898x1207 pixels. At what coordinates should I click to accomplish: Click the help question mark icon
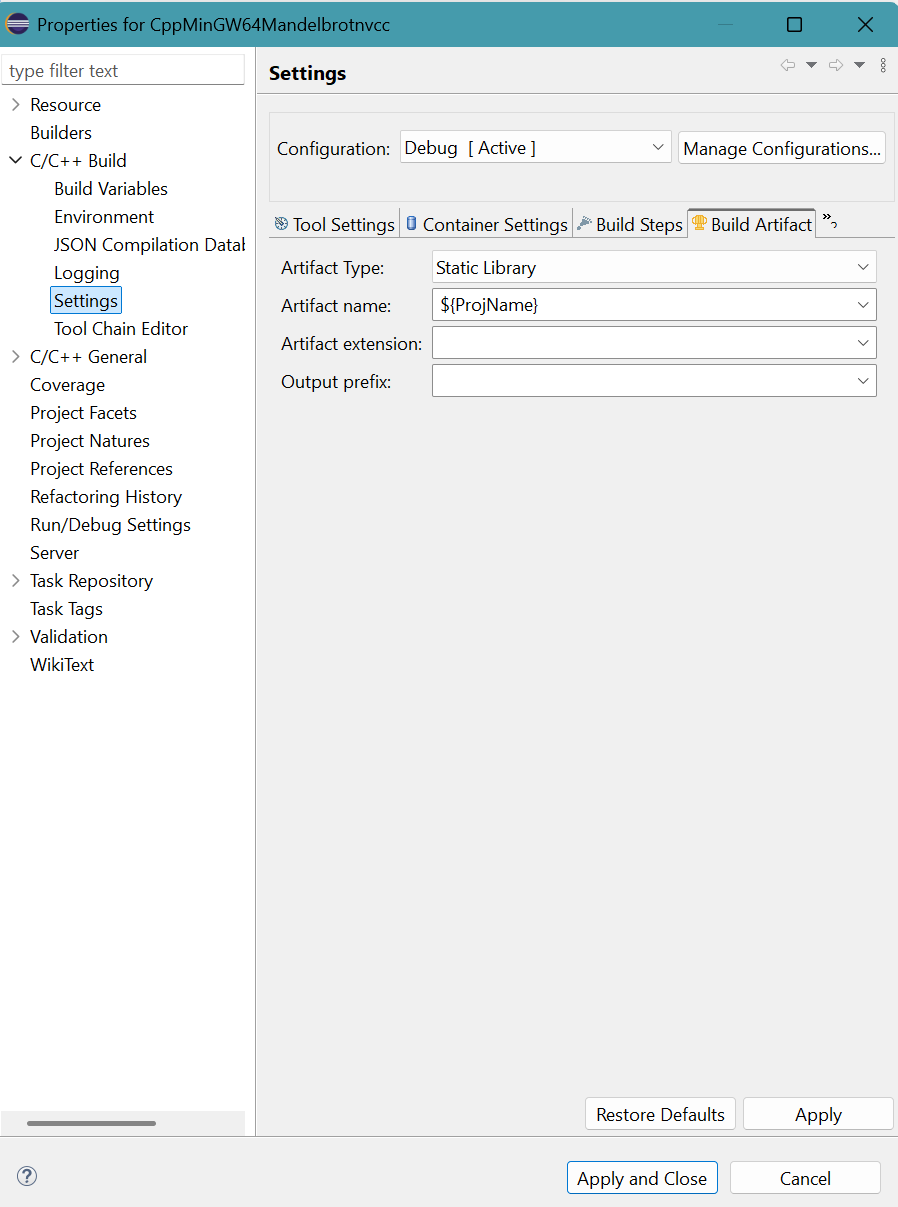coord(27,1176)
